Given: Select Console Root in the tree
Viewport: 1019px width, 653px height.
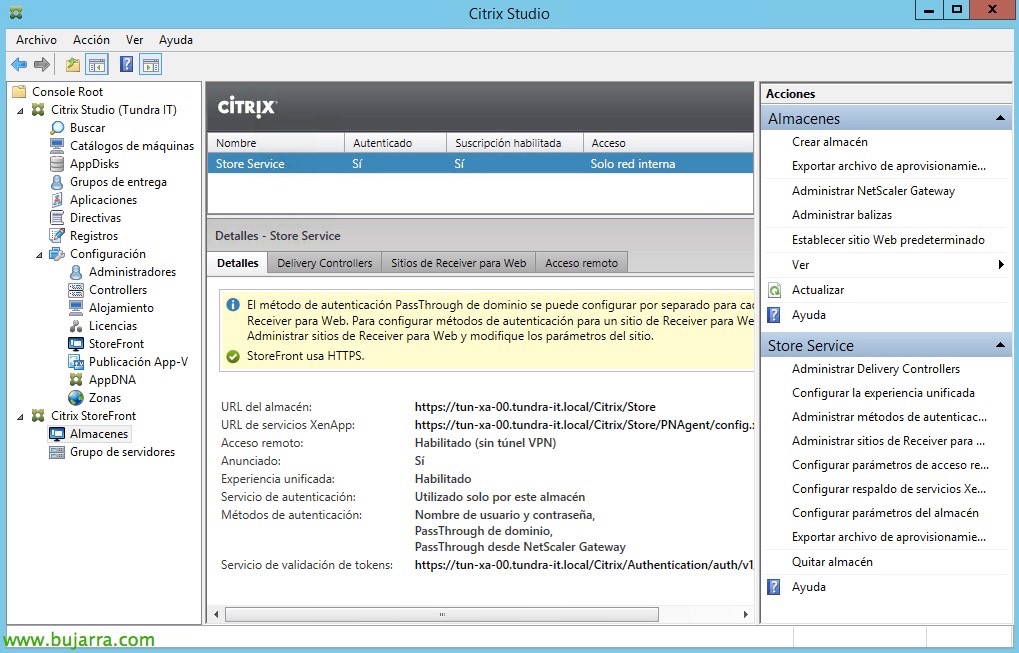Looking at the screenshot, I should [68, 92].
